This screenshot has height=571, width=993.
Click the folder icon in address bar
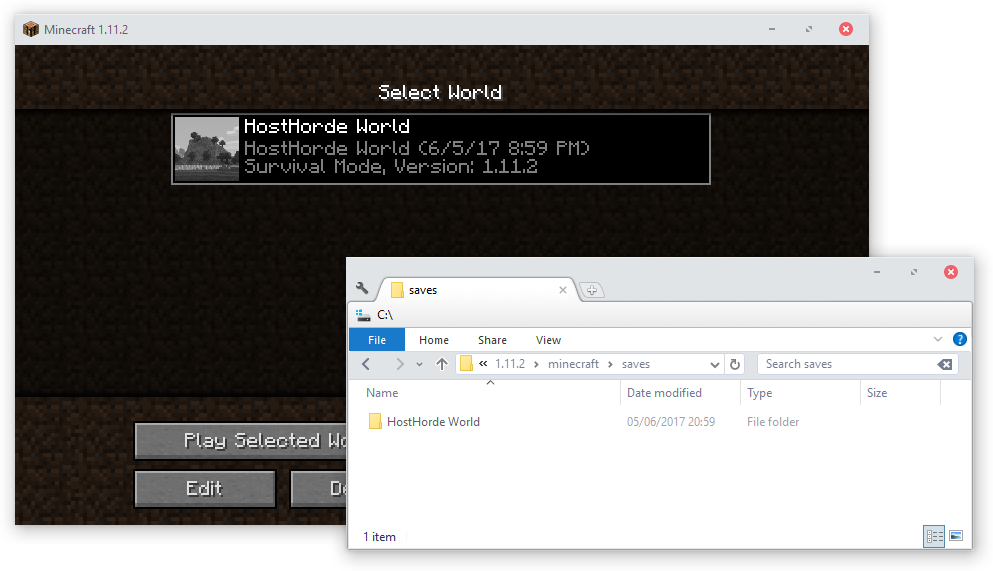pos(466,363)
